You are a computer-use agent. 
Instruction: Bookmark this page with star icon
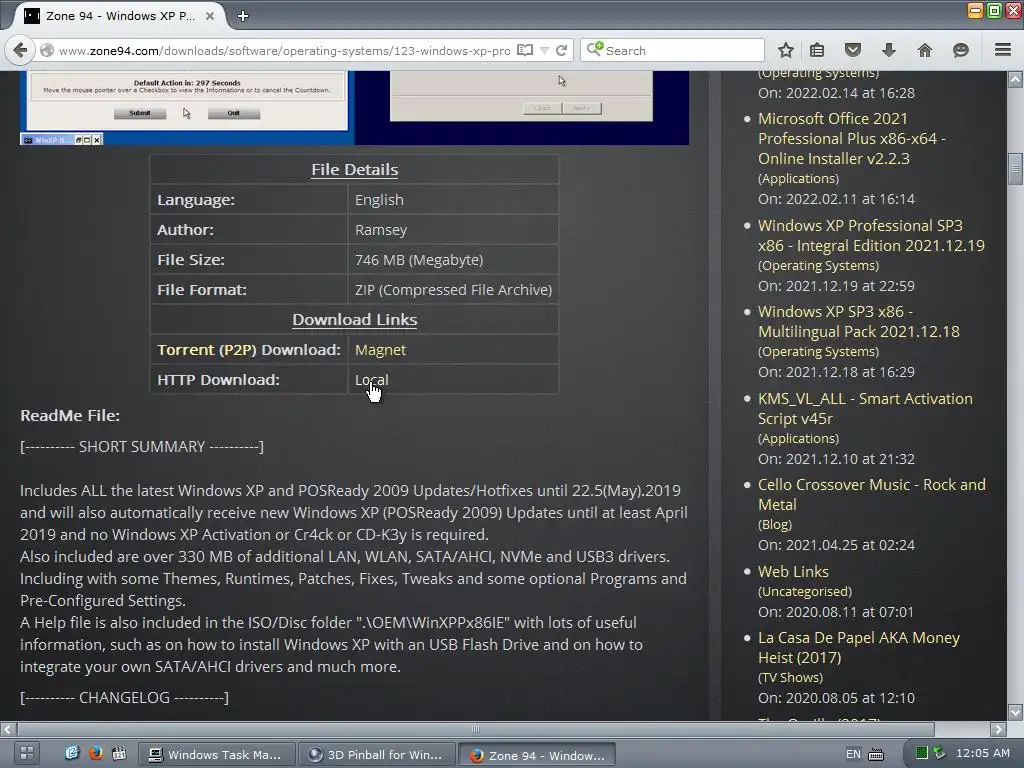coord(786,50)
